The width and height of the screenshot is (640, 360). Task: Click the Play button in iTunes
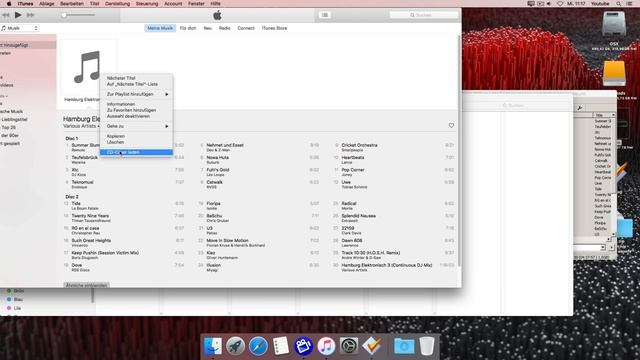(x=18, y=15)
